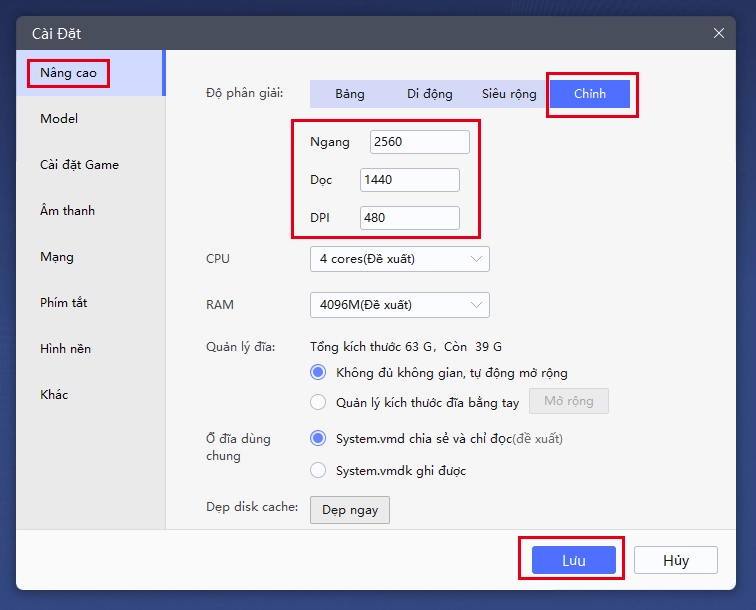Expand the RAM size dropdown
Image resolution: width=756 pixels, height=610 pixels.
pos(399,305)
